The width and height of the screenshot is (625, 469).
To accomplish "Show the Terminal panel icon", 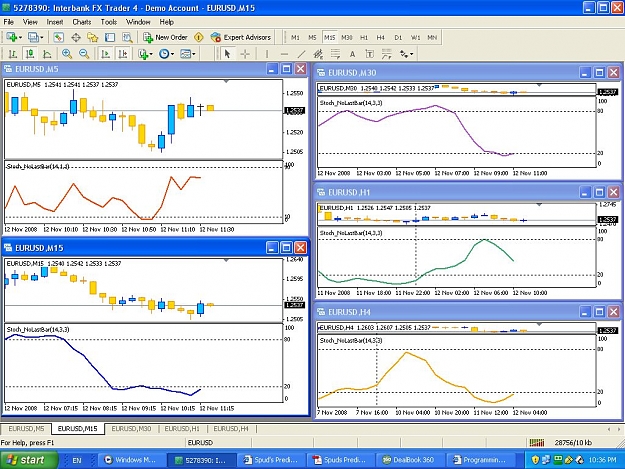I will (x=110, y=37).
